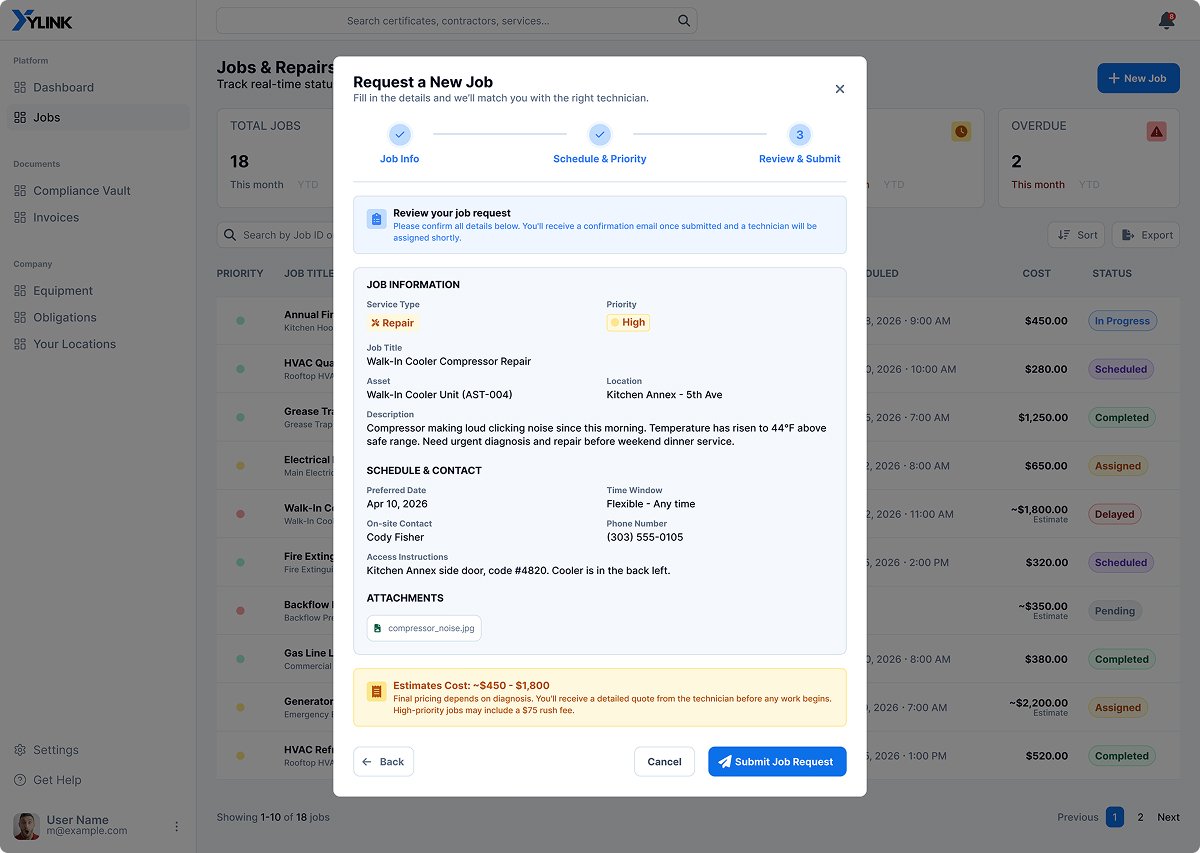1200x853 pixels.
Task: Open Your Locations in sidebar
Action: pos(98,344)
